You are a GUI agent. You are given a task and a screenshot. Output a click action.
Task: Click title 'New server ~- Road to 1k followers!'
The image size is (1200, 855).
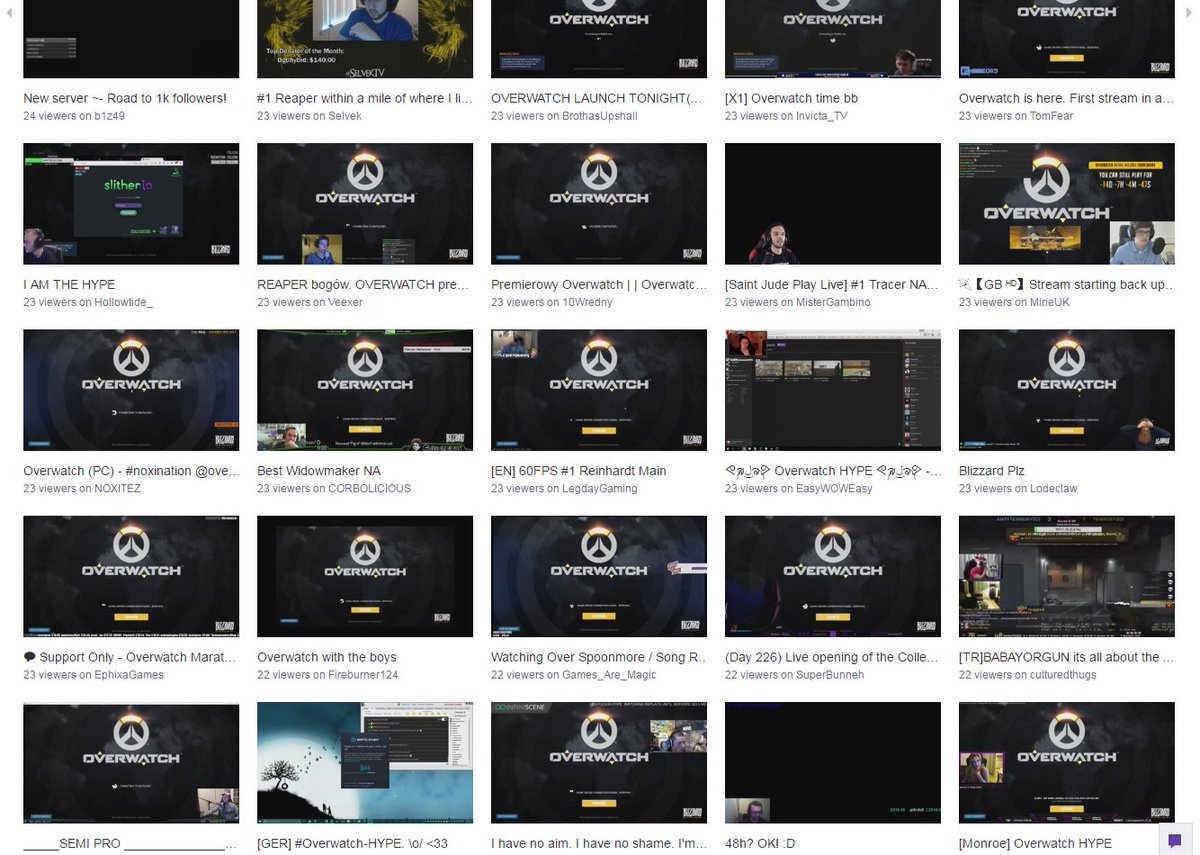[x=125, y=99]
